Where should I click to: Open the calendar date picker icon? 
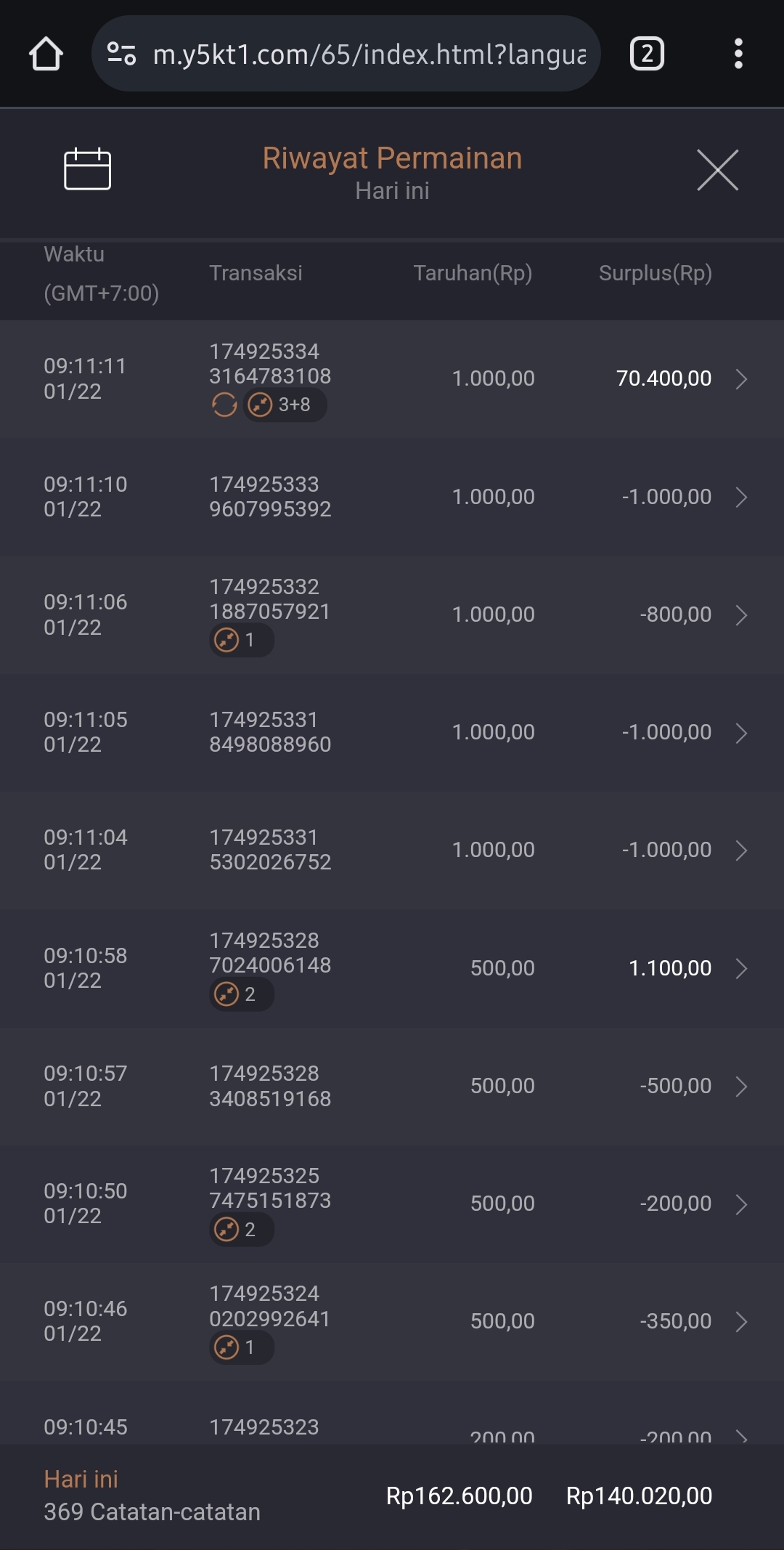pyautogui.click(x=87, y=169)
